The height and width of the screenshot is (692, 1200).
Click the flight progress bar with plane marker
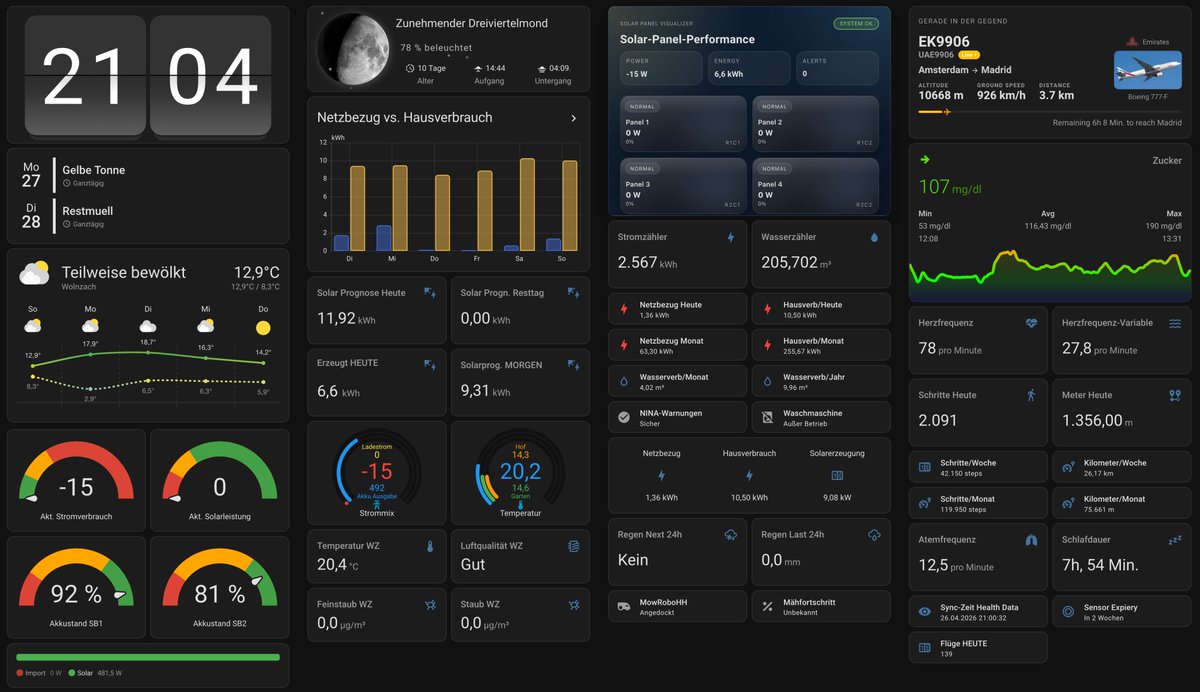tap(1050, 112)
